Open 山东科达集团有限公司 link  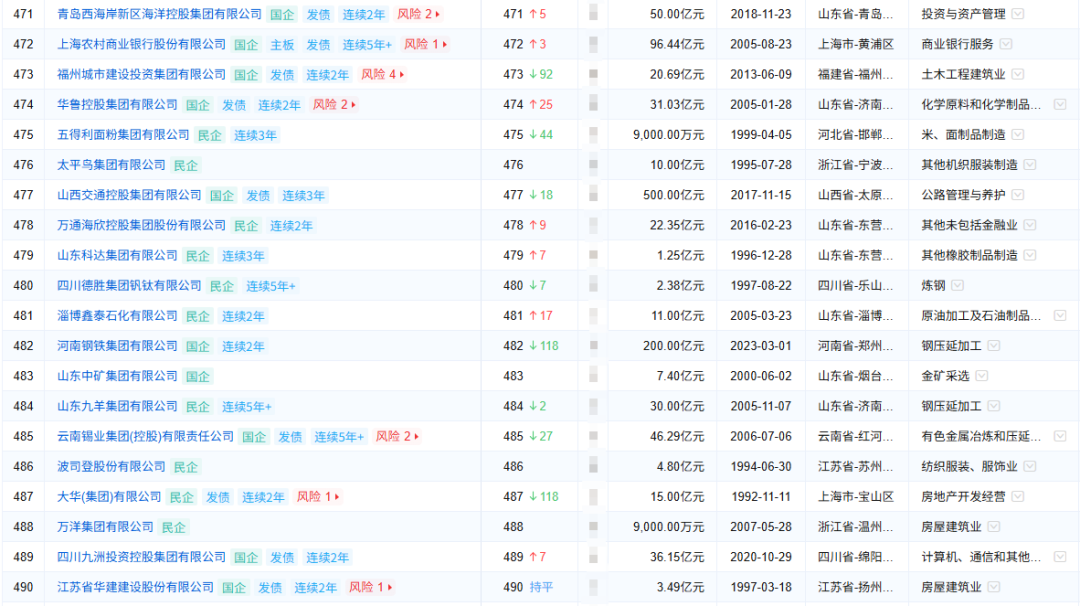tap(117, 255)
